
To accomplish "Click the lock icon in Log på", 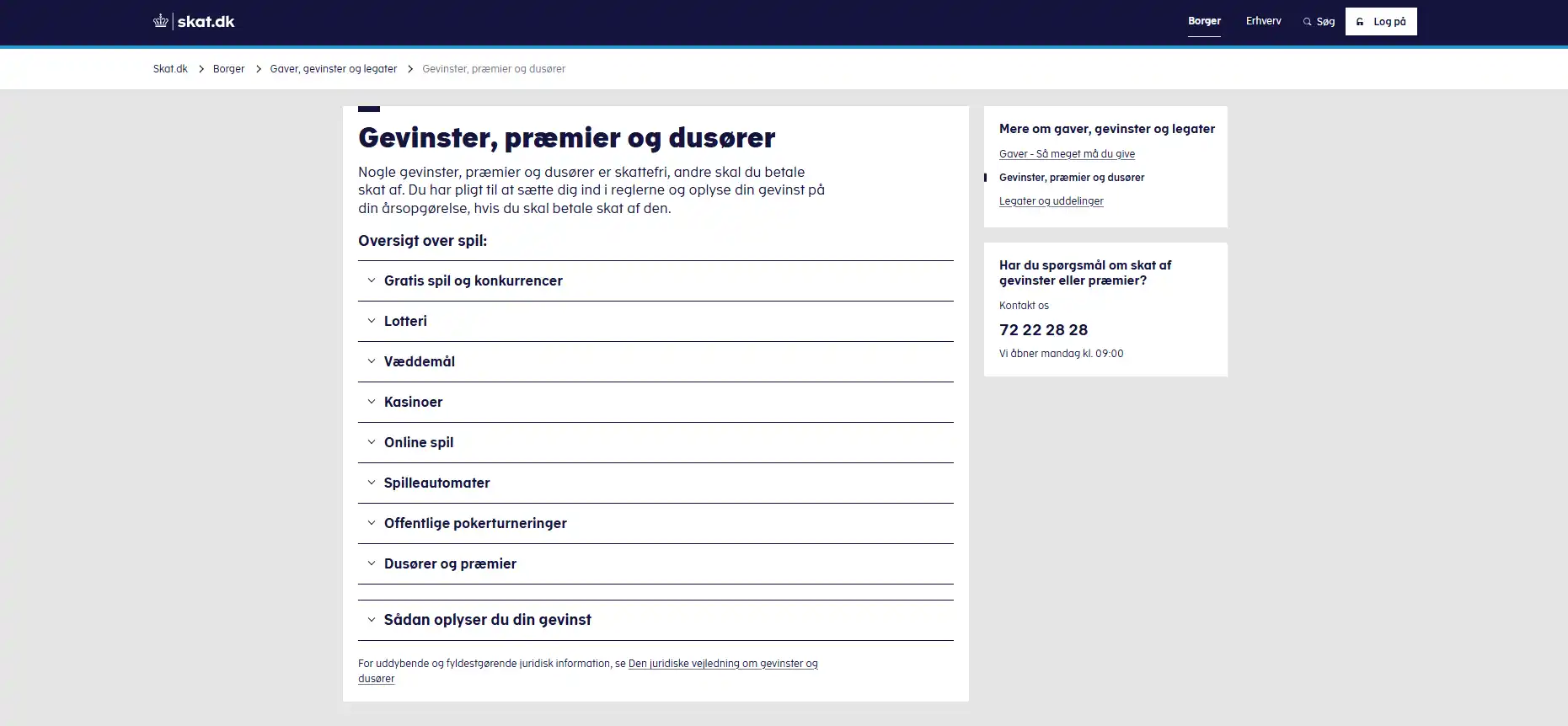I will pyautogui.click(x=1360, y=22).
